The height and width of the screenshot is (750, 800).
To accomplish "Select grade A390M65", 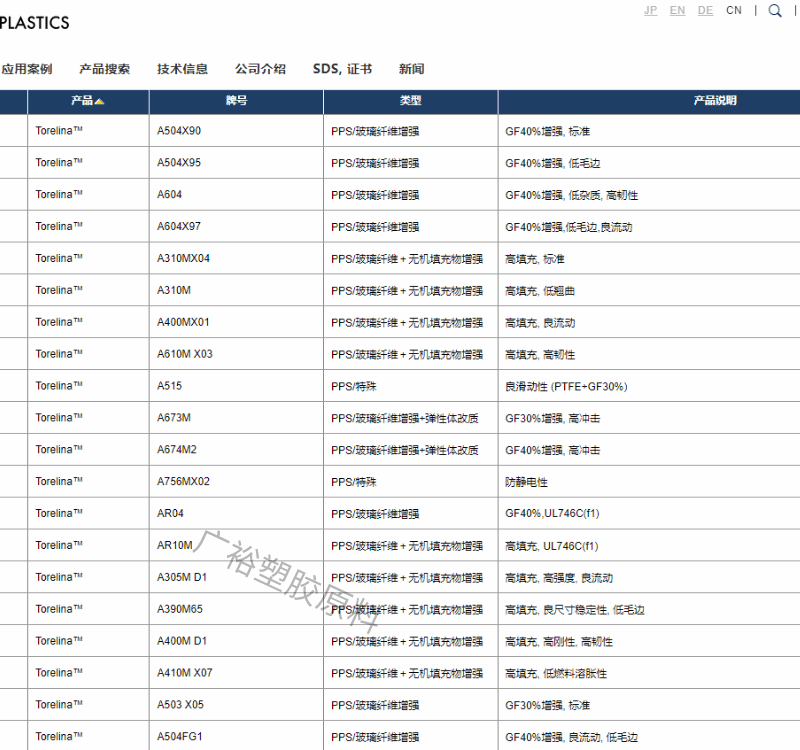I will coord(180,609).
